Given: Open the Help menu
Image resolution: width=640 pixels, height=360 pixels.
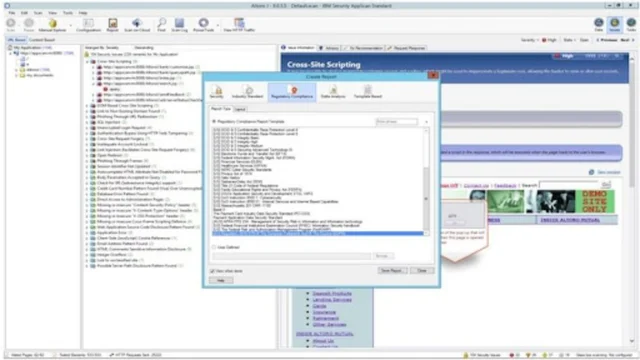Looking at the screenshot, I should point(83,13).
